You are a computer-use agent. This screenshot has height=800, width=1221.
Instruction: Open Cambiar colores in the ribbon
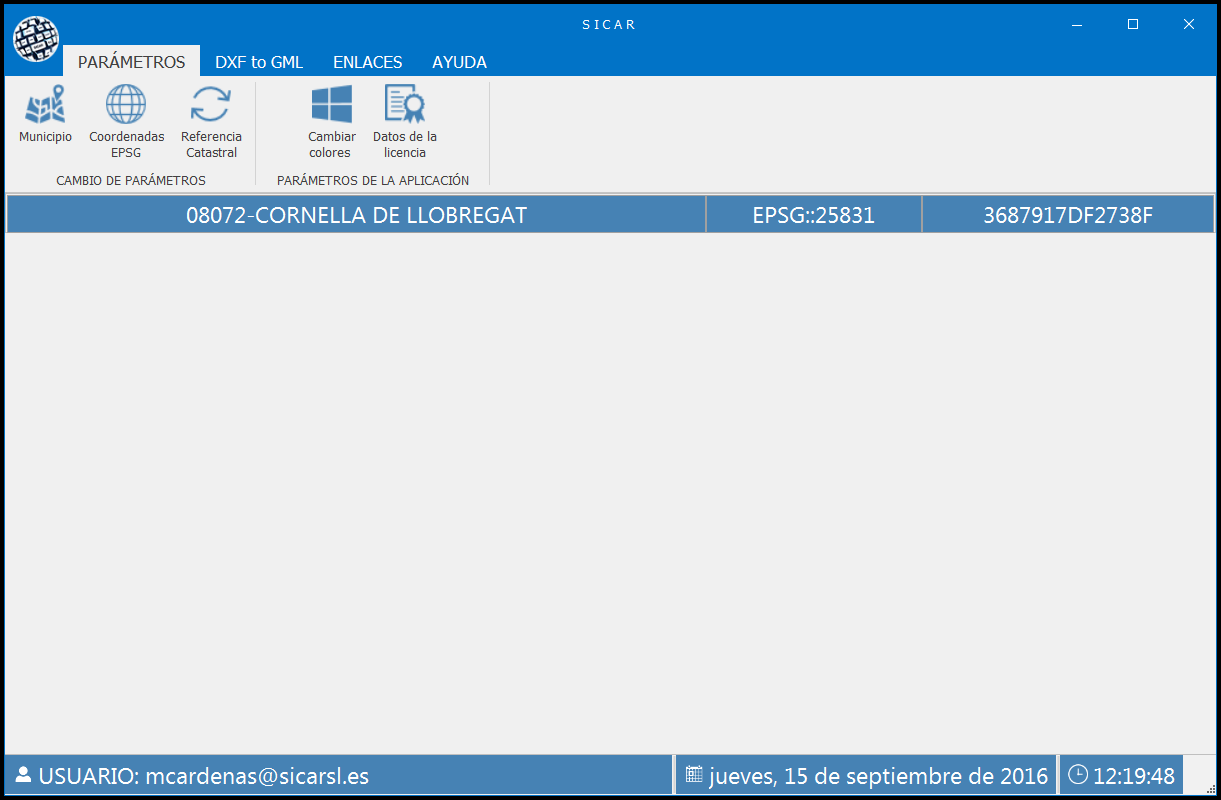point(331,105)
